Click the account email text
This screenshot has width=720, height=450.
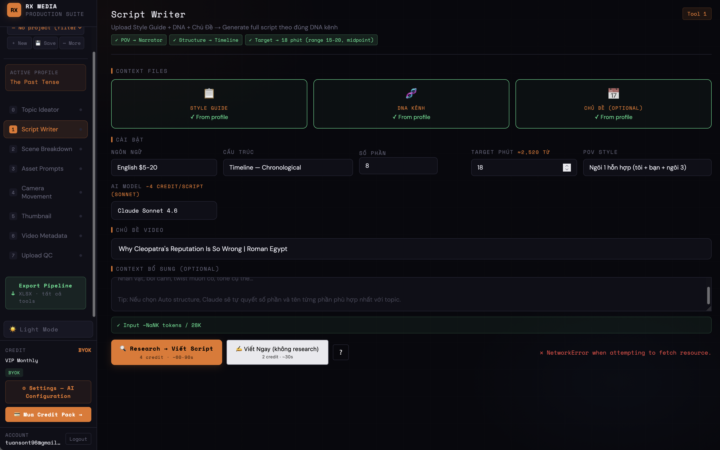point(33,443)
